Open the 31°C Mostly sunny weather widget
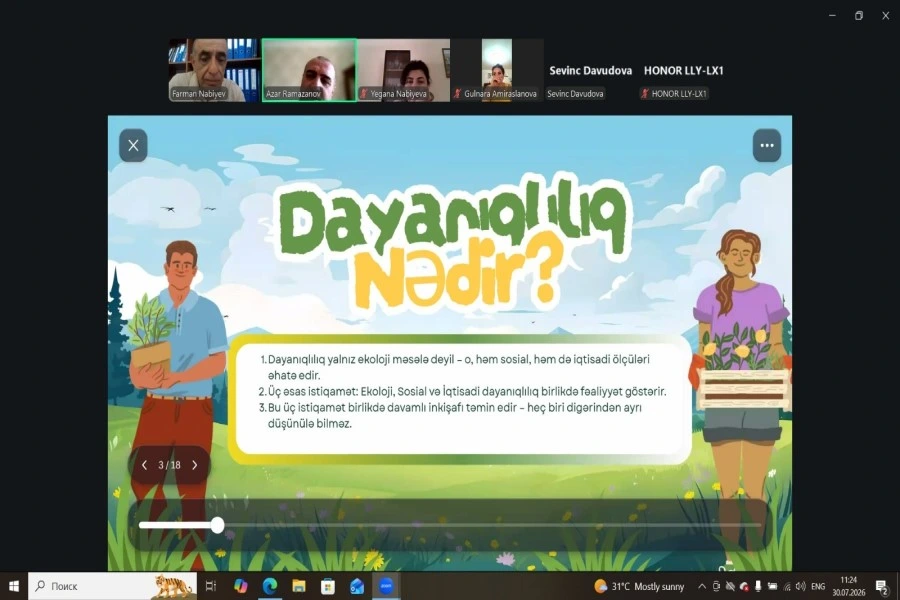900x600 pixels. click(639, 586)
